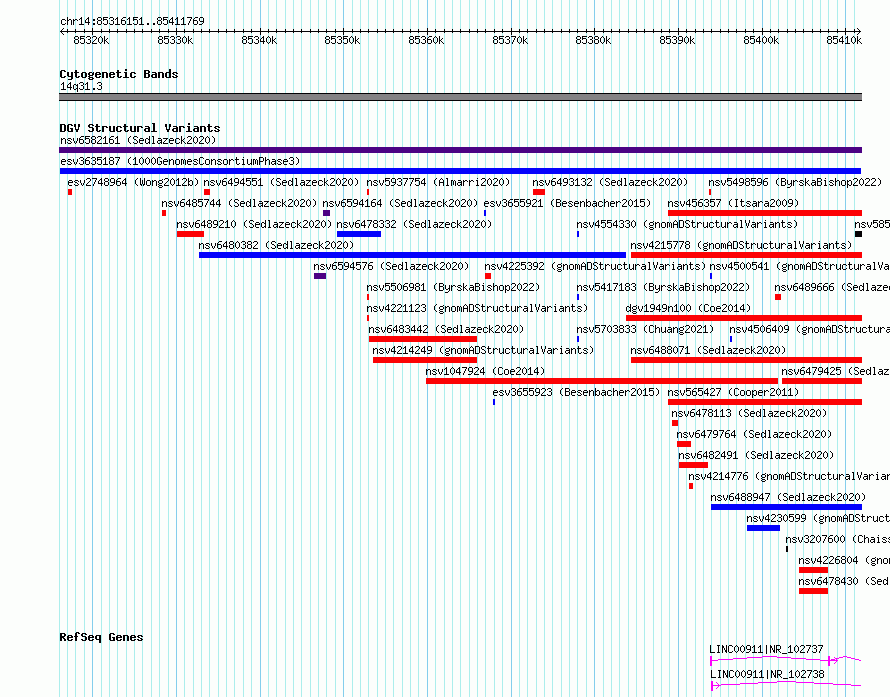The width and height of the screenshot is (890, 697).
Task: Open nsv4500541 variant label
Action: click(800, 266)
